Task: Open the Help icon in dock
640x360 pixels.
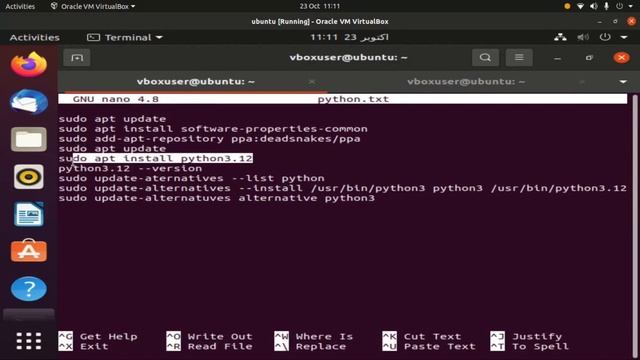Action: [29, 289]
